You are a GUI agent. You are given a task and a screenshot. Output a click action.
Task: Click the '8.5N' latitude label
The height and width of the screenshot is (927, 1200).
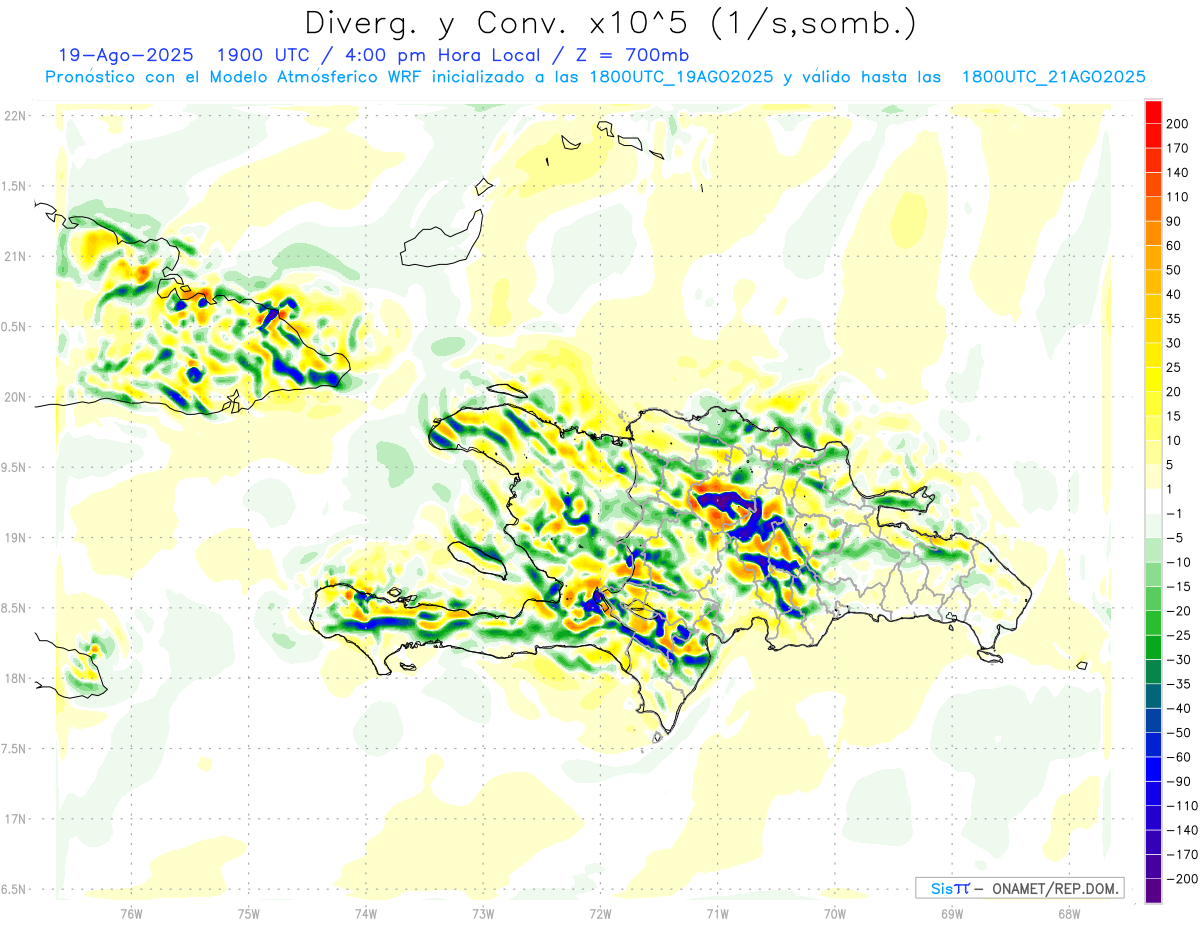pyautogui.click(x=15, y=608)
